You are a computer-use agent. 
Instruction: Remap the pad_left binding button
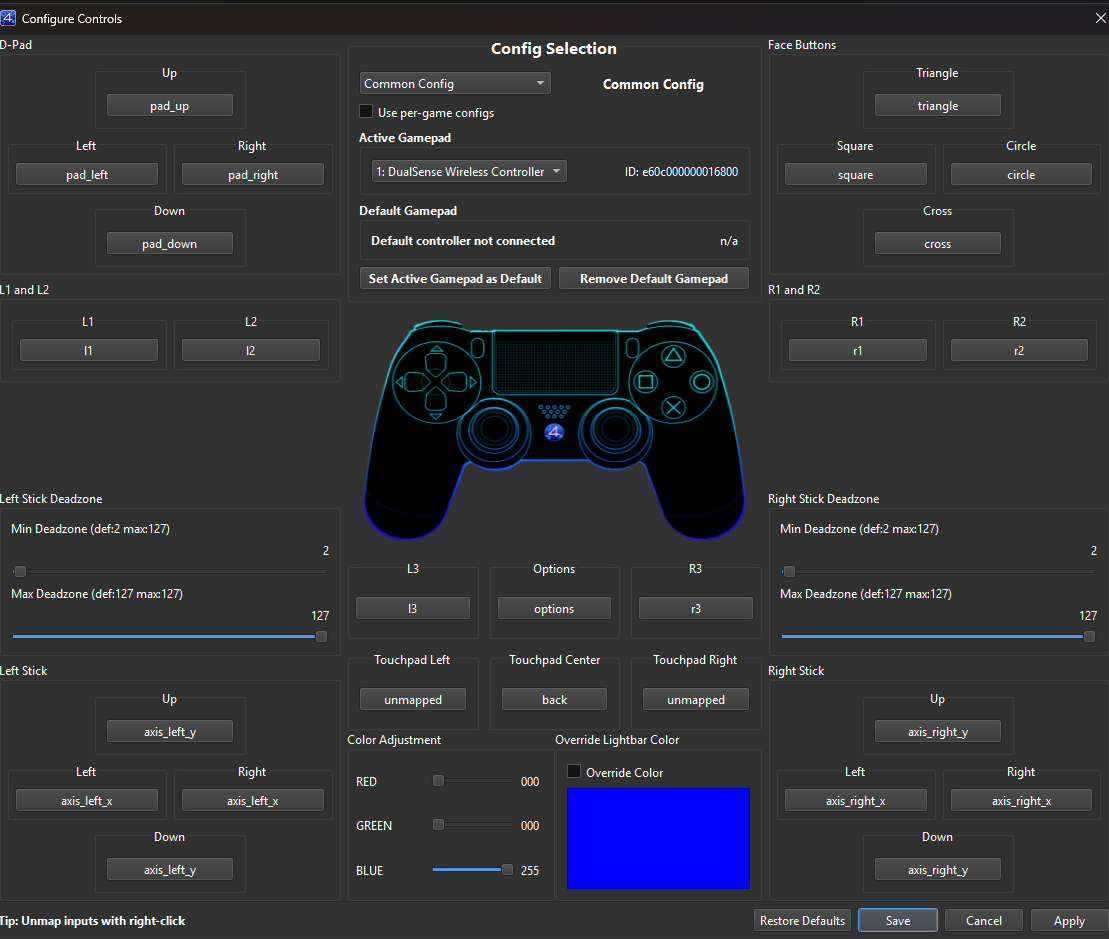[87, 175]
